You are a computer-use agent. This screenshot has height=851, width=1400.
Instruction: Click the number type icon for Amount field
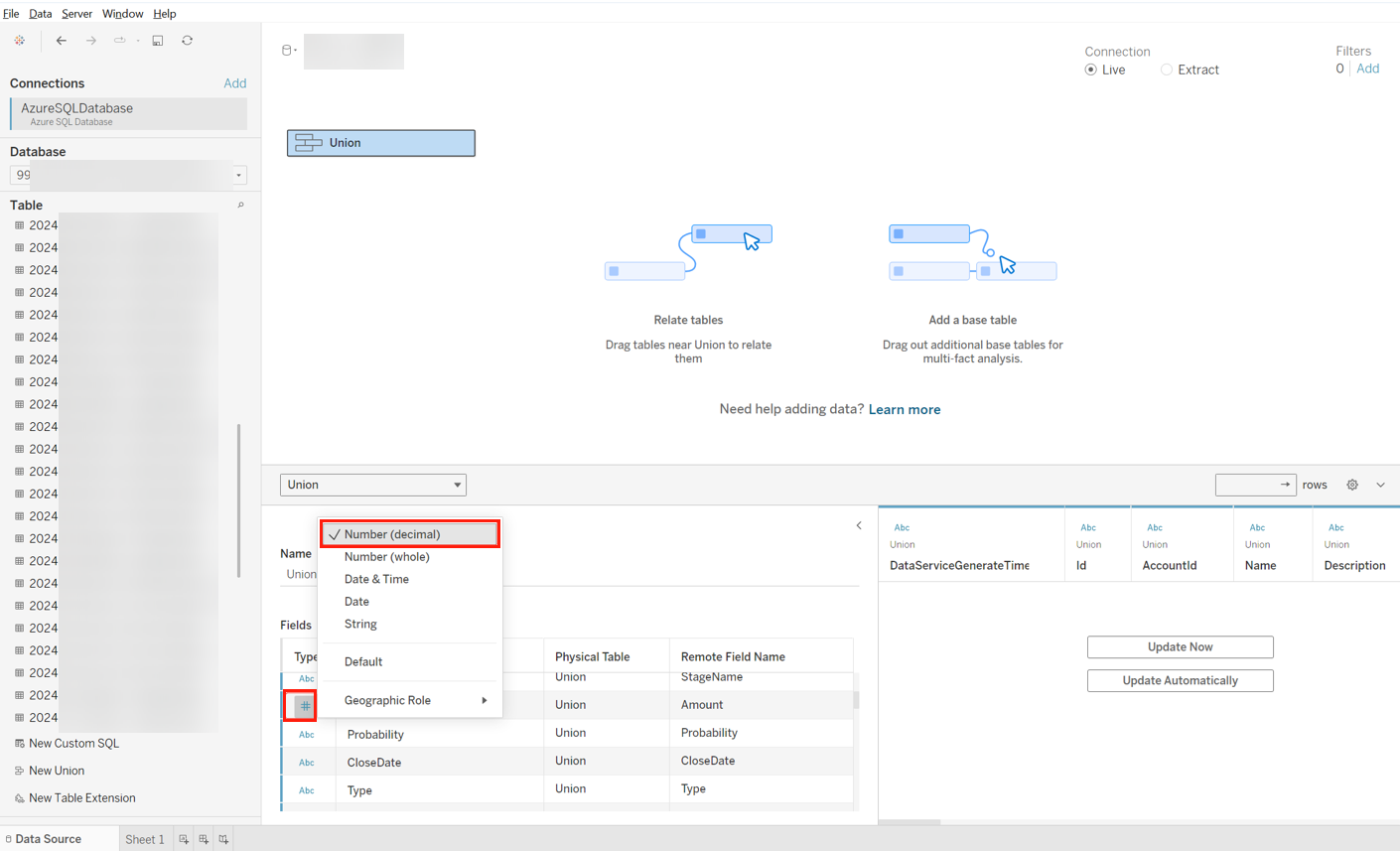[305, 705]
